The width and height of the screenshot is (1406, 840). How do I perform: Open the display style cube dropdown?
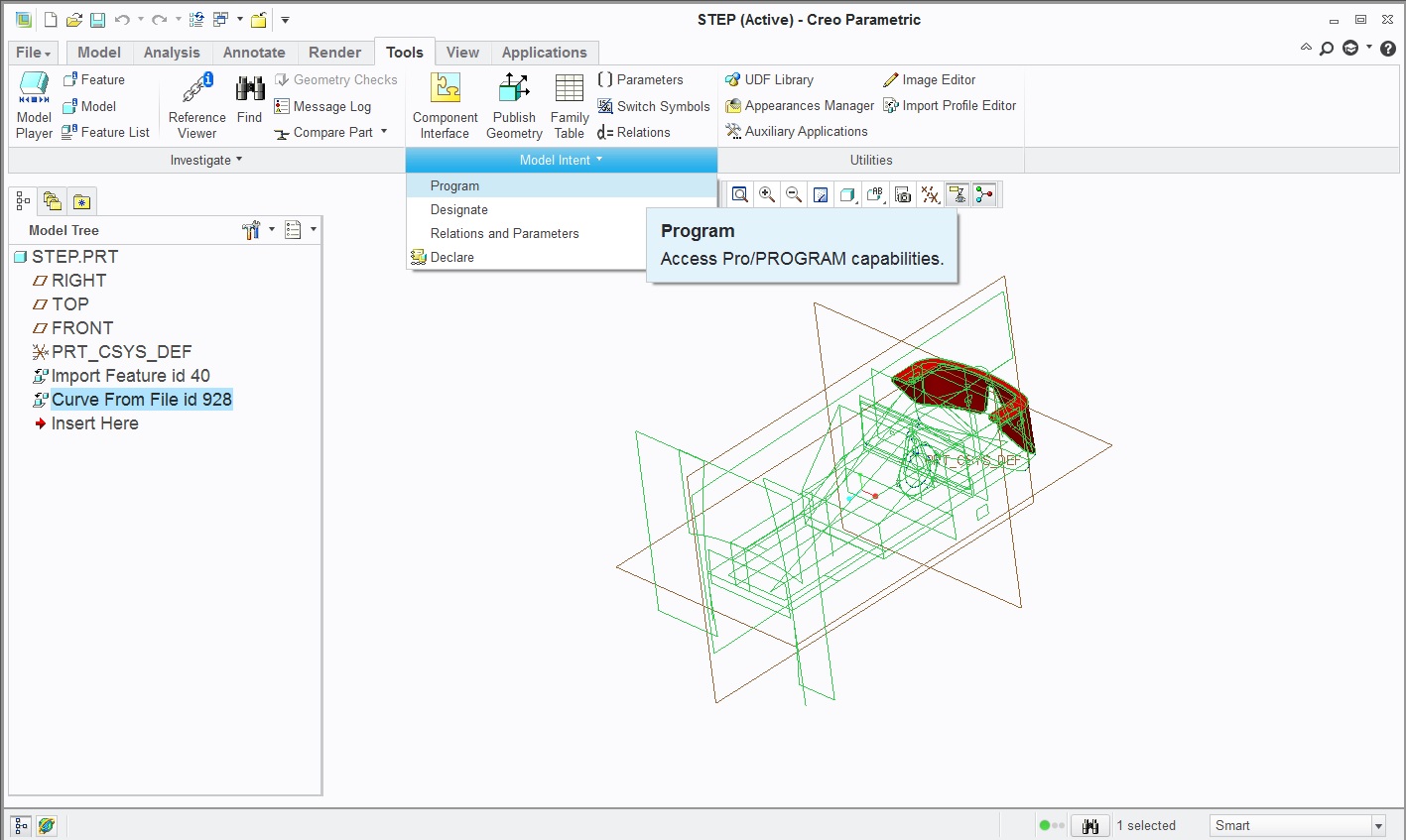click(848, 194)
